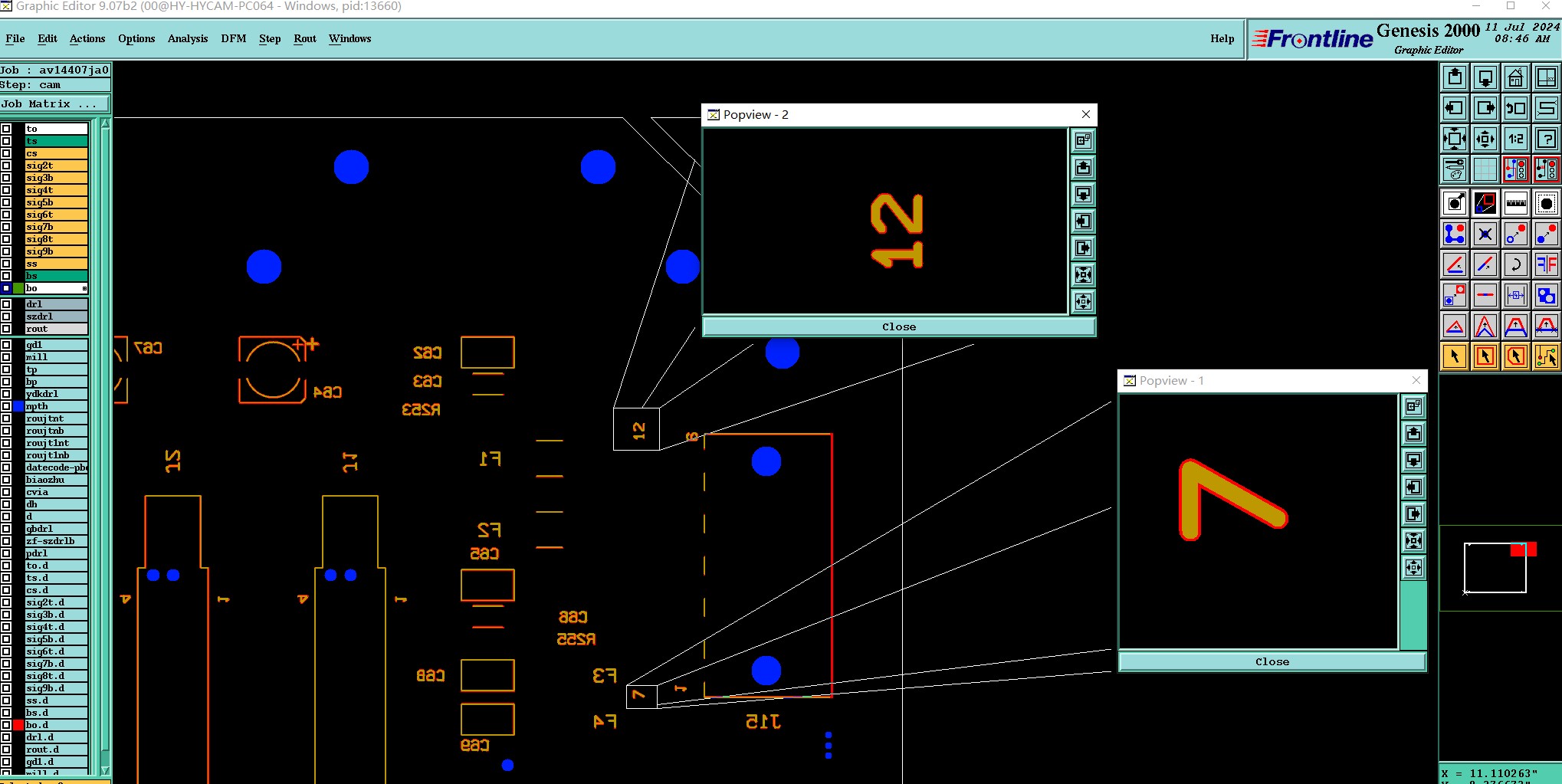Select the 'ydkdrl' layer name
1562x784 pixels.
[56, 394]
